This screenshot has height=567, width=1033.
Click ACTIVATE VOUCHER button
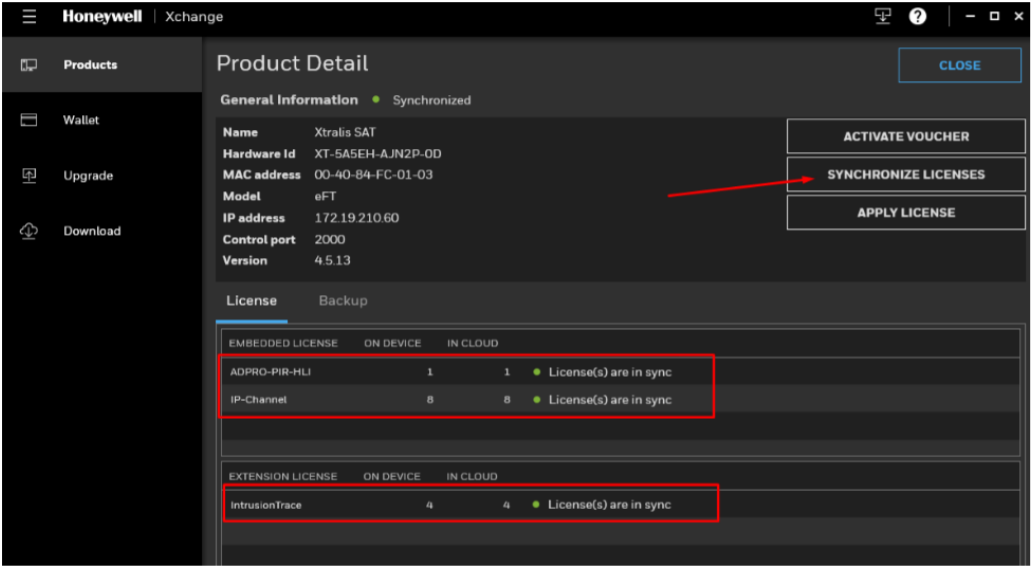point(906,136)
